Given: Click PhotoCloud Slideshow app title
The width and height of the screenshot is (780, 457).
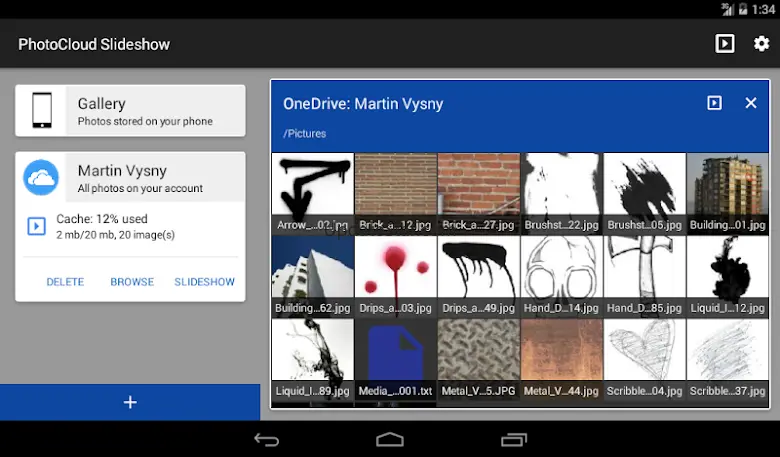Looking at the screenshot, I should pos(94,44).
